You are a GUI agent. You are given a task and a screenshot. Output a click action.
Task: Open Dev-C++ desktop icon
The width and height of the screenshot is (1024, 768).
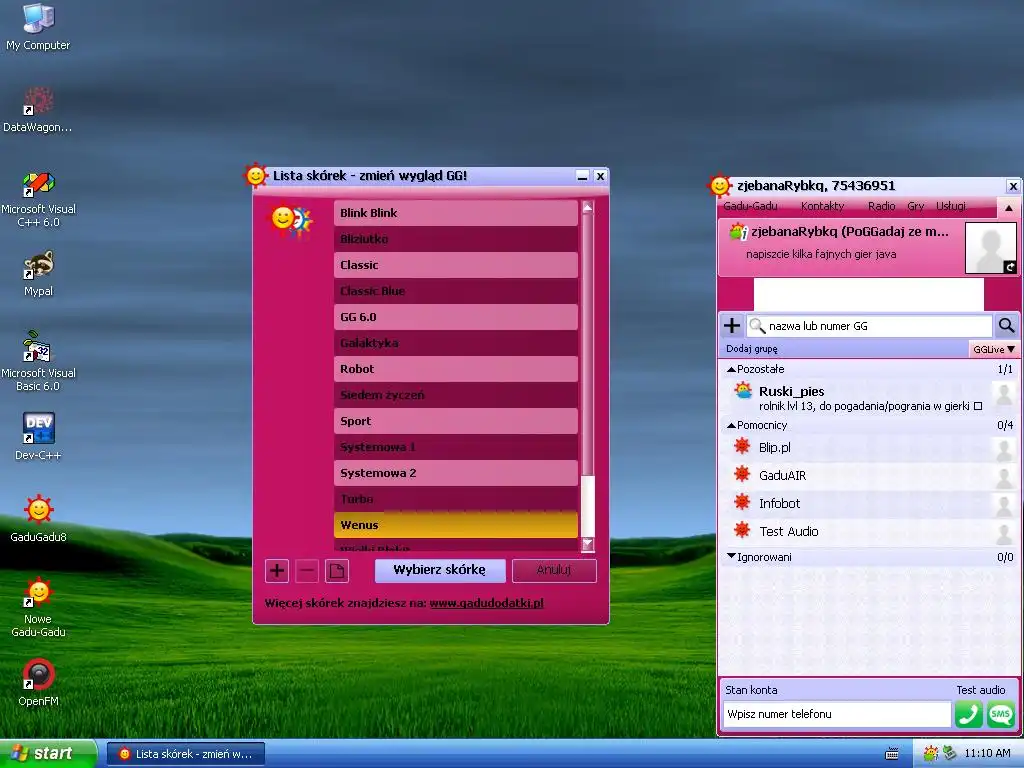(x=38, y=436)
